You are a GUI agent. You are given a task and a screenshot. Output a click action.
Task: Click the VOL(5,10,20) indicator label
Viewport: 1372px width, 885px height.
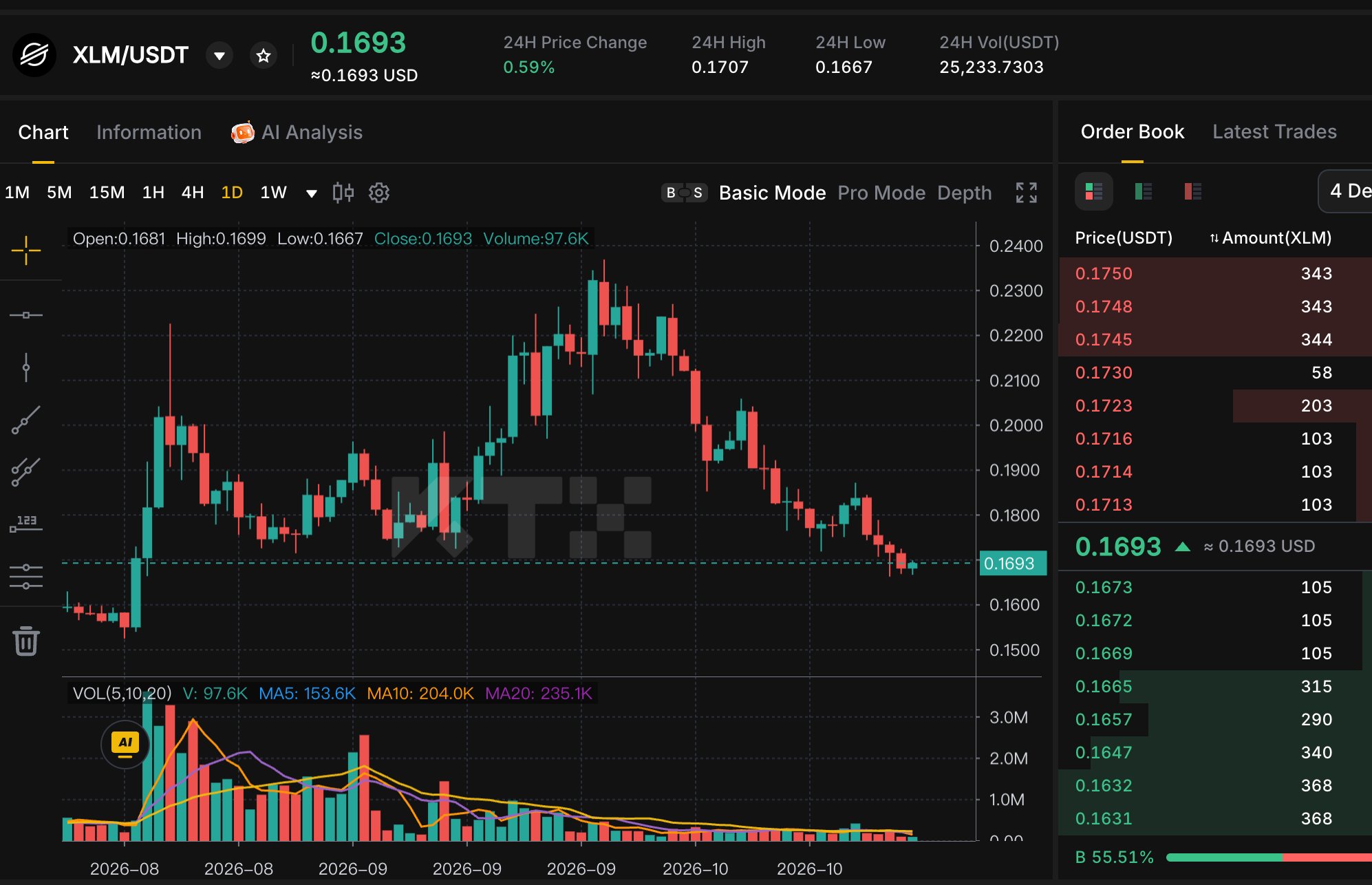click(122, 693)
